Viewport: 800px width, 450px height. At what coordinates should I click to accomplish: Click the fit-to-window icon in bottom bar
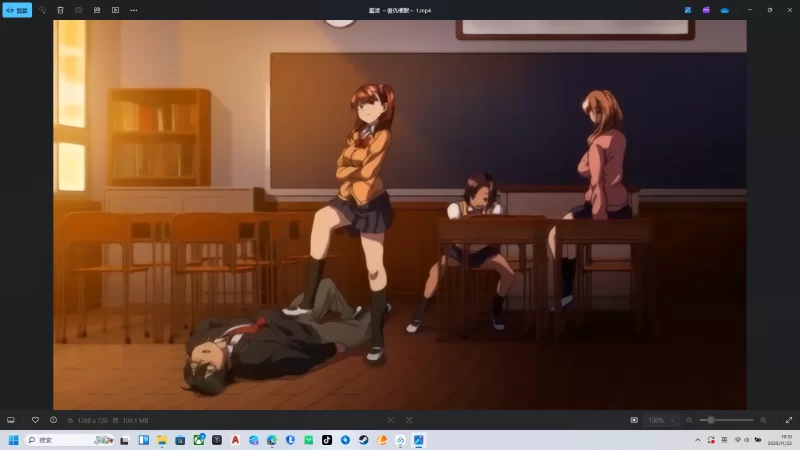coord(391,420)
